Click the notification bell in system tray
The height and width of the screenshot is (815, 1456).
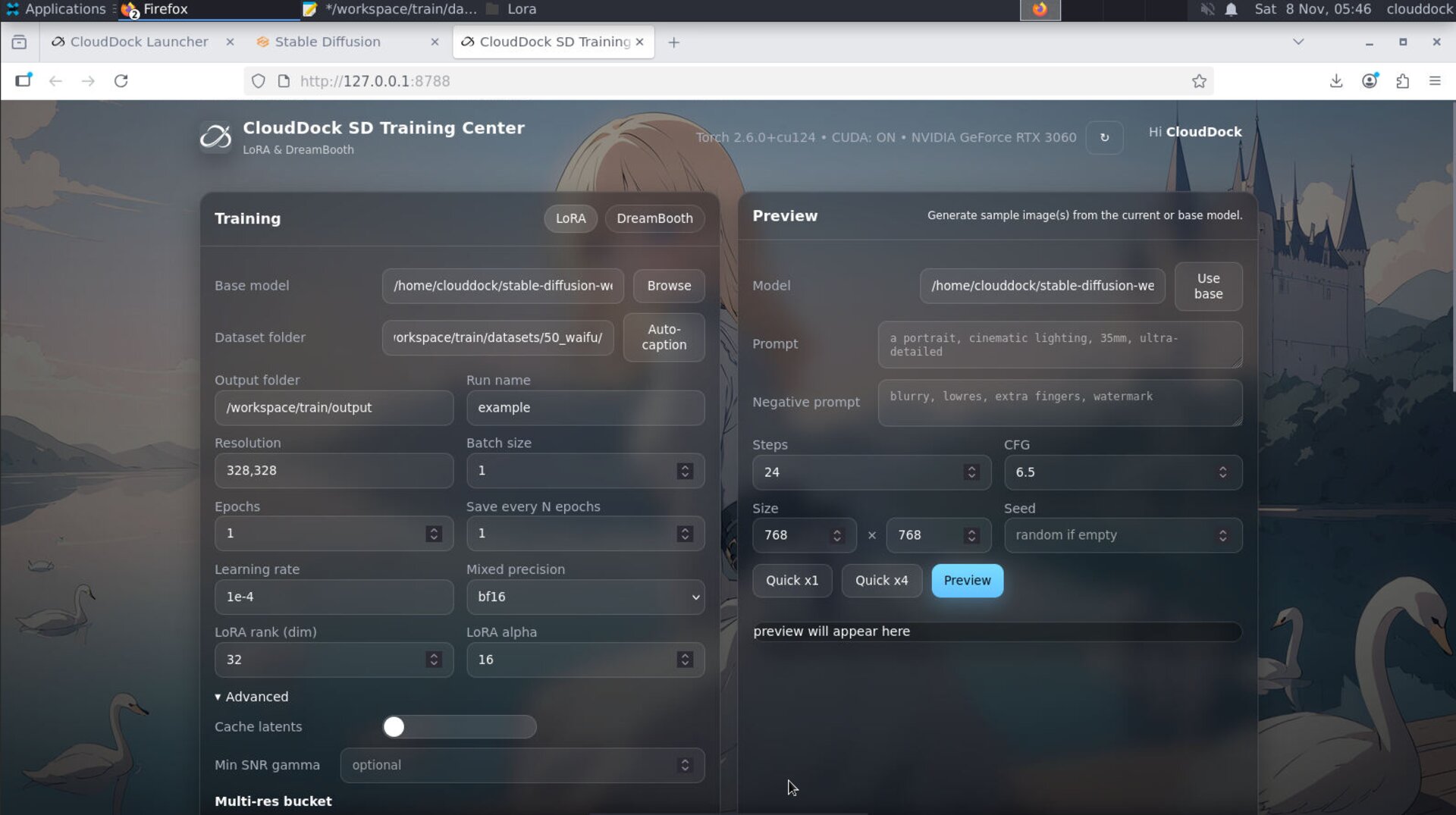point(1231,9)
